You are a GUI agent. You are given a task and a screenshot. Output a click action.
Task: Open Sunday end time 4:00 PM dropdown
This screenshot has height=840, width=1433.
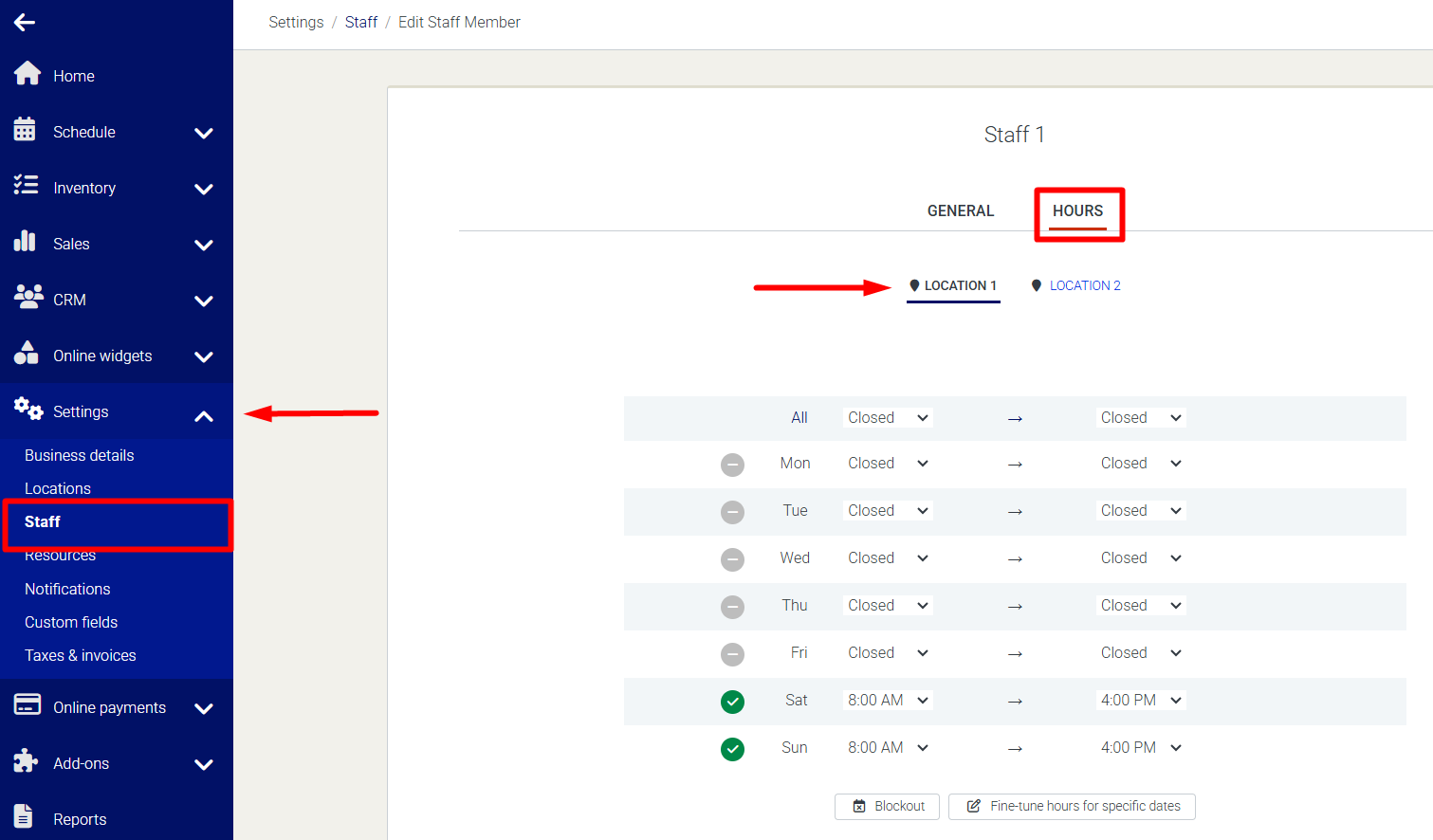[x=1141, y=748]
